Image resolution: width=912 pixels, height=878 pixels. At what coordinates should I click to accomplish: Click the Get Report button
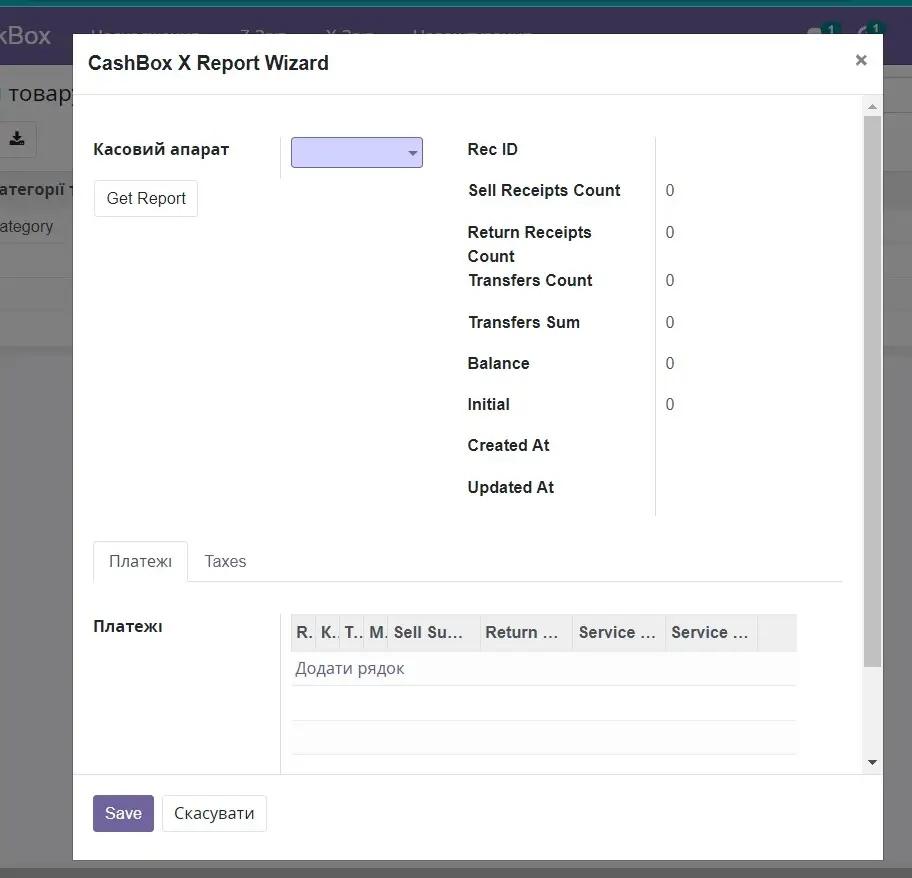click(146, 198)
